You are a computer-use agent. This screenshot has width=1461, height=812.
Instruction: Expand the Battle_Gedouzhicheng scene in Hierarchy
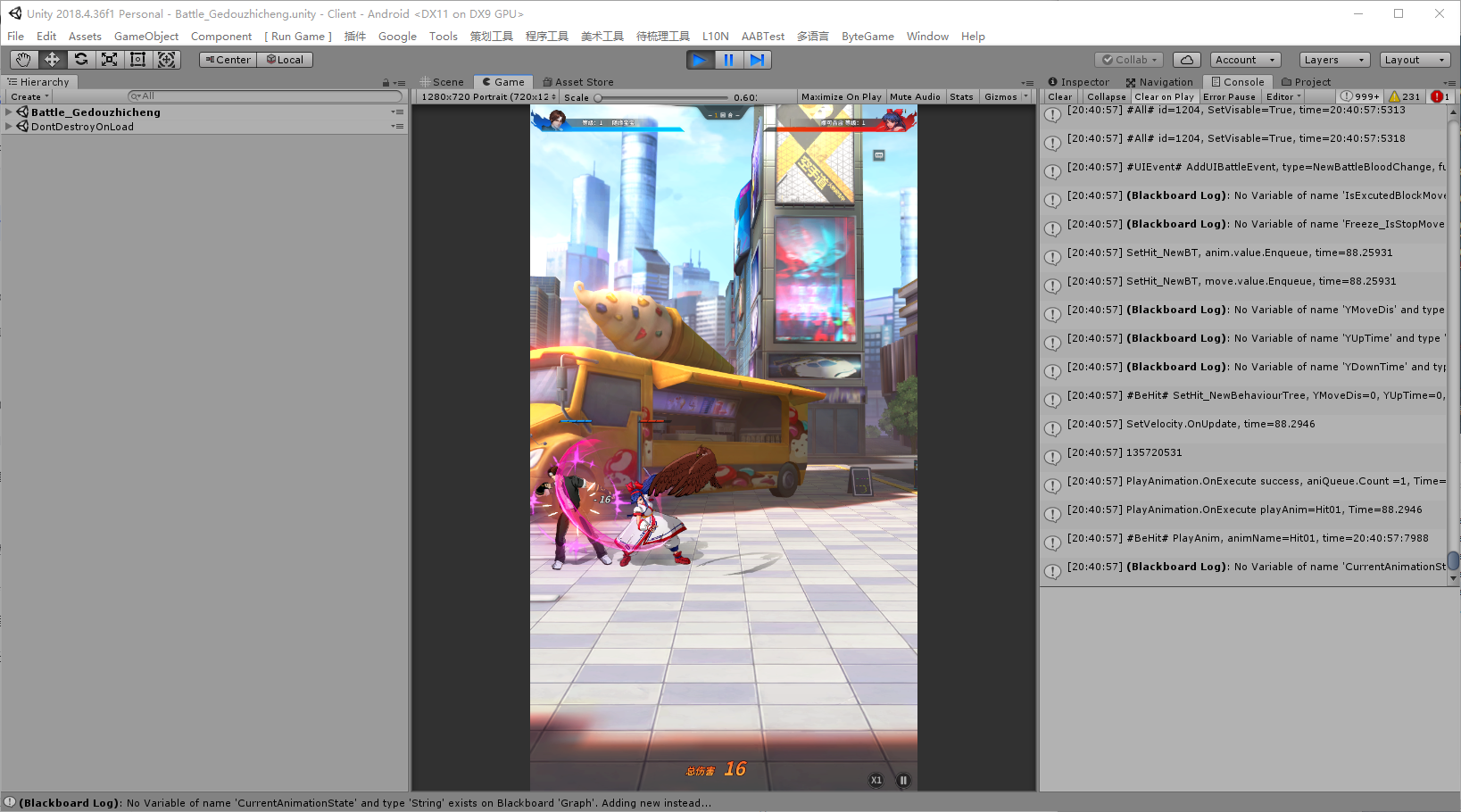pyautogui.click(x=9, y=112)
